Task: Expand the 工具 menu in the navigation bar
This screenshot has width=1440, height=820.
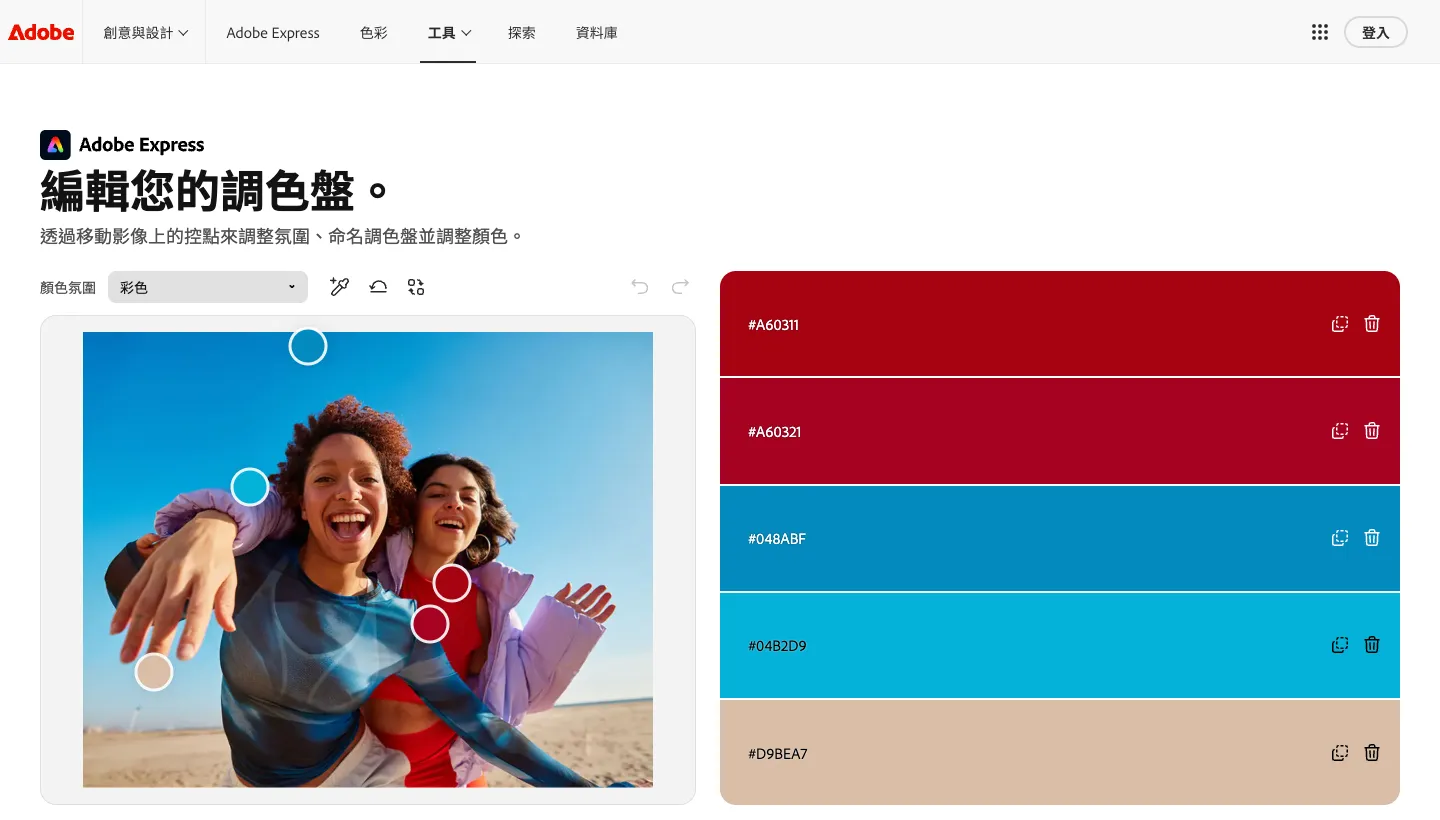Action: click(449, 32)
